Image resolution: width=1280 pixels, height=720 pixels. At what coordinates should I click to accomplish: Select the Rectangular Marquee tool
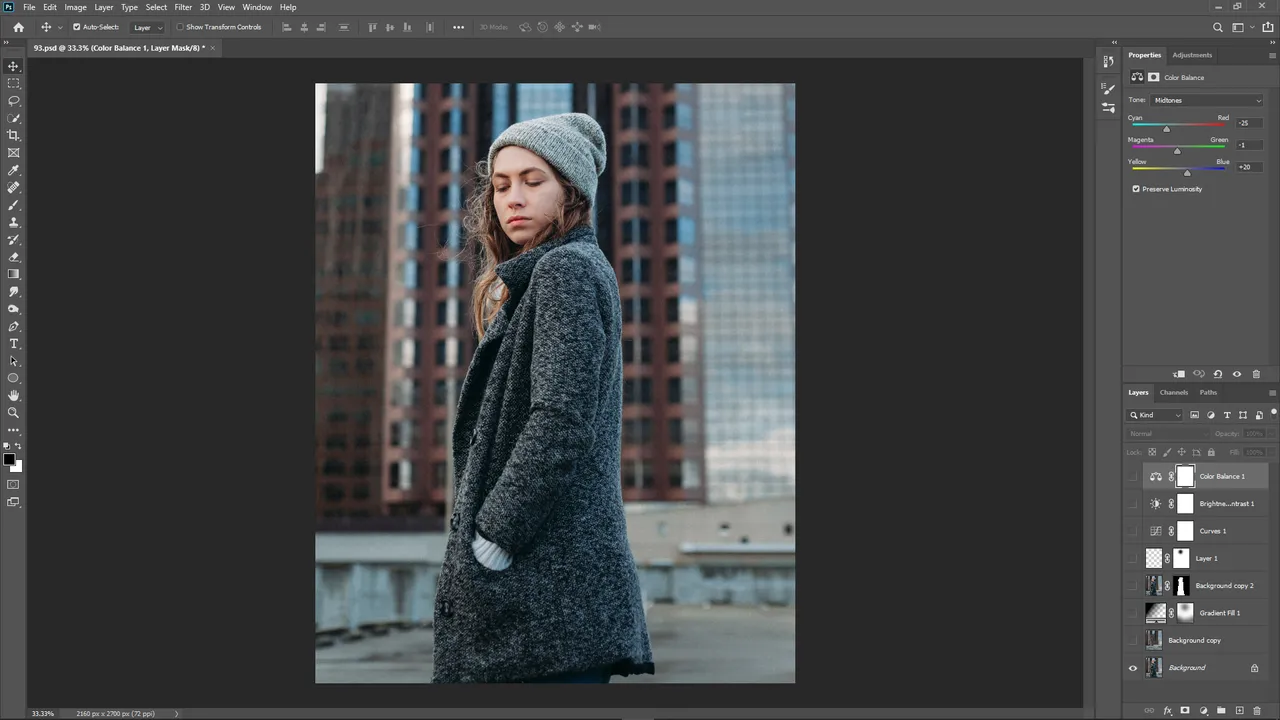[13, 83]
